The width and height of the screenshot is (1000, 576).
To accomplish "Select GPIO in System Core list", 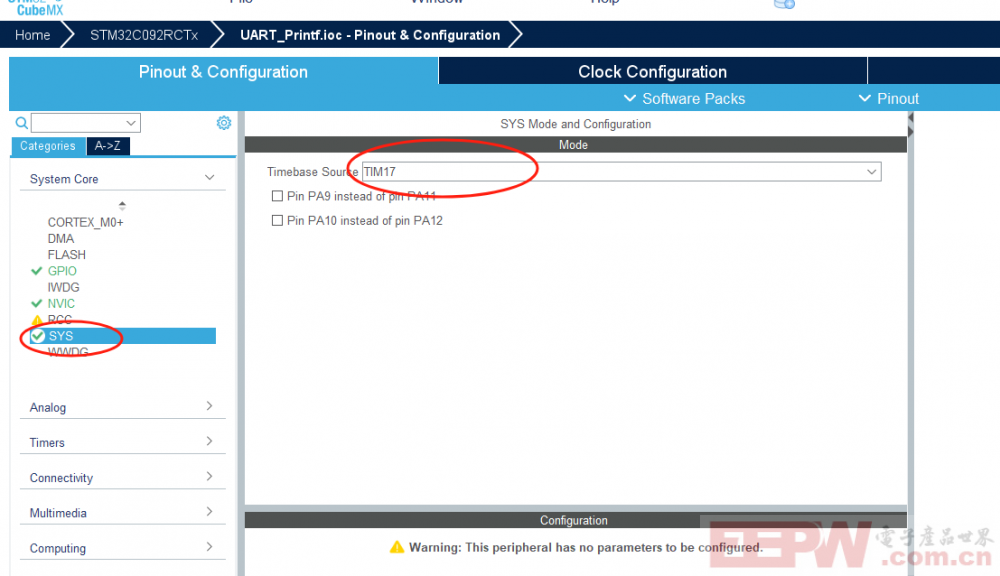I will click(62, 271).
